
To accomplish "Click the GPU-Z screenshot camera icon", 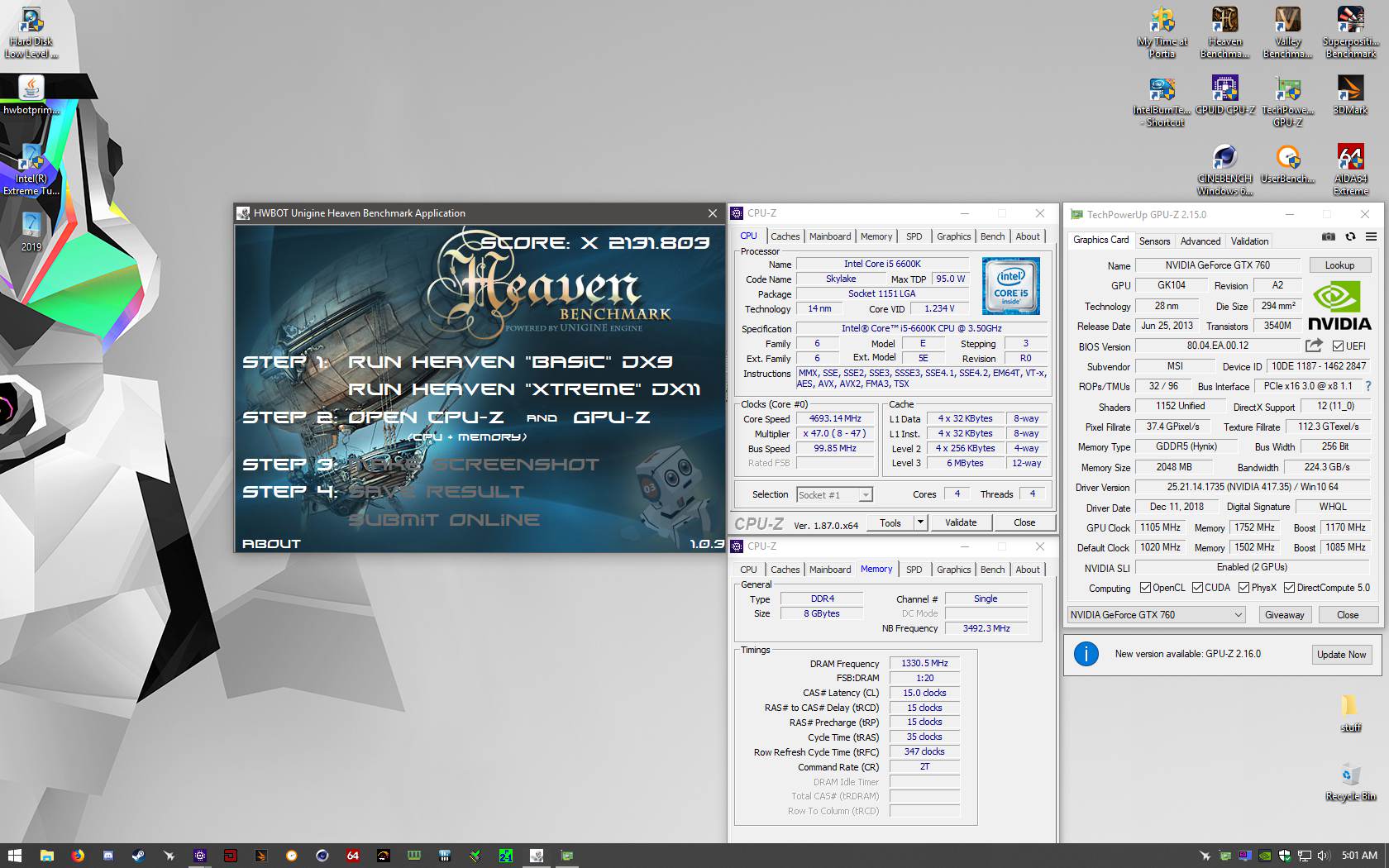I will coord(1328,236).
